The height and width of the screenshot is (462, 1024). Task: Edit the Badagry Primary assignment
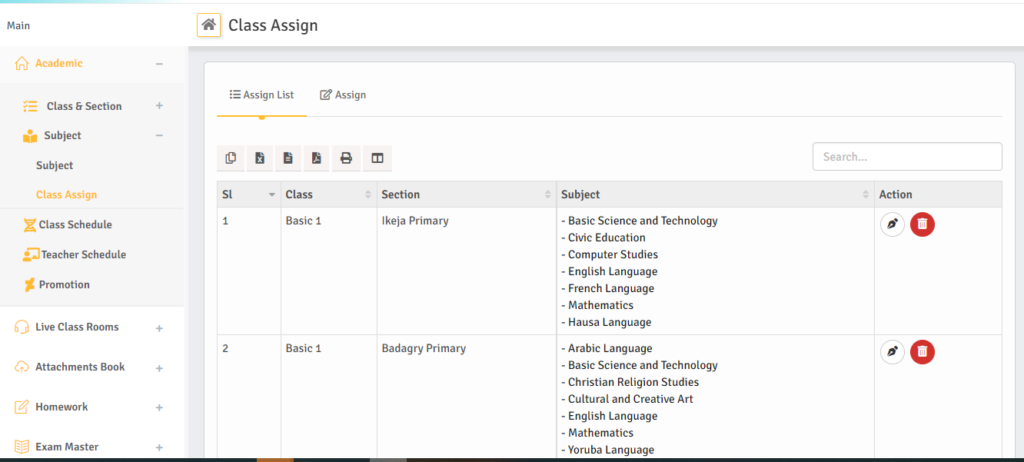coord(892,352)
